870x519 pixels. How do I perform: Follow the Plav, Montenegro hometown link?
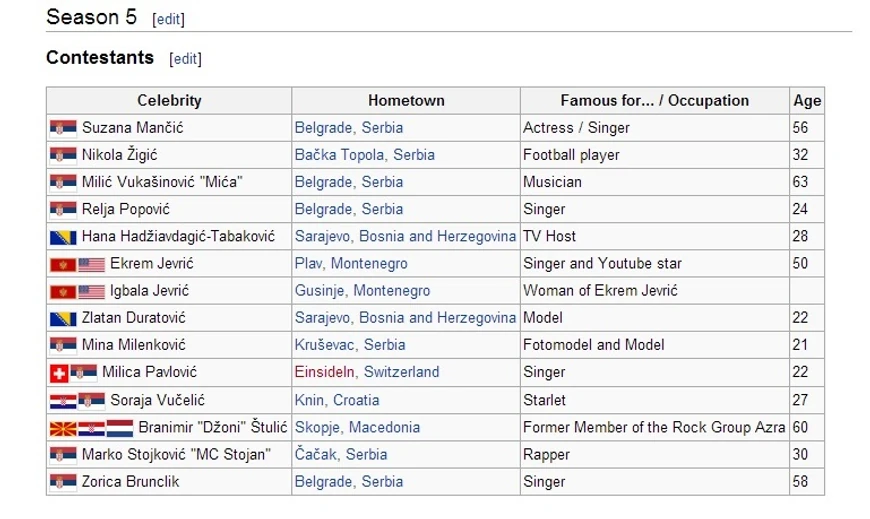click(x=351, y=264)
